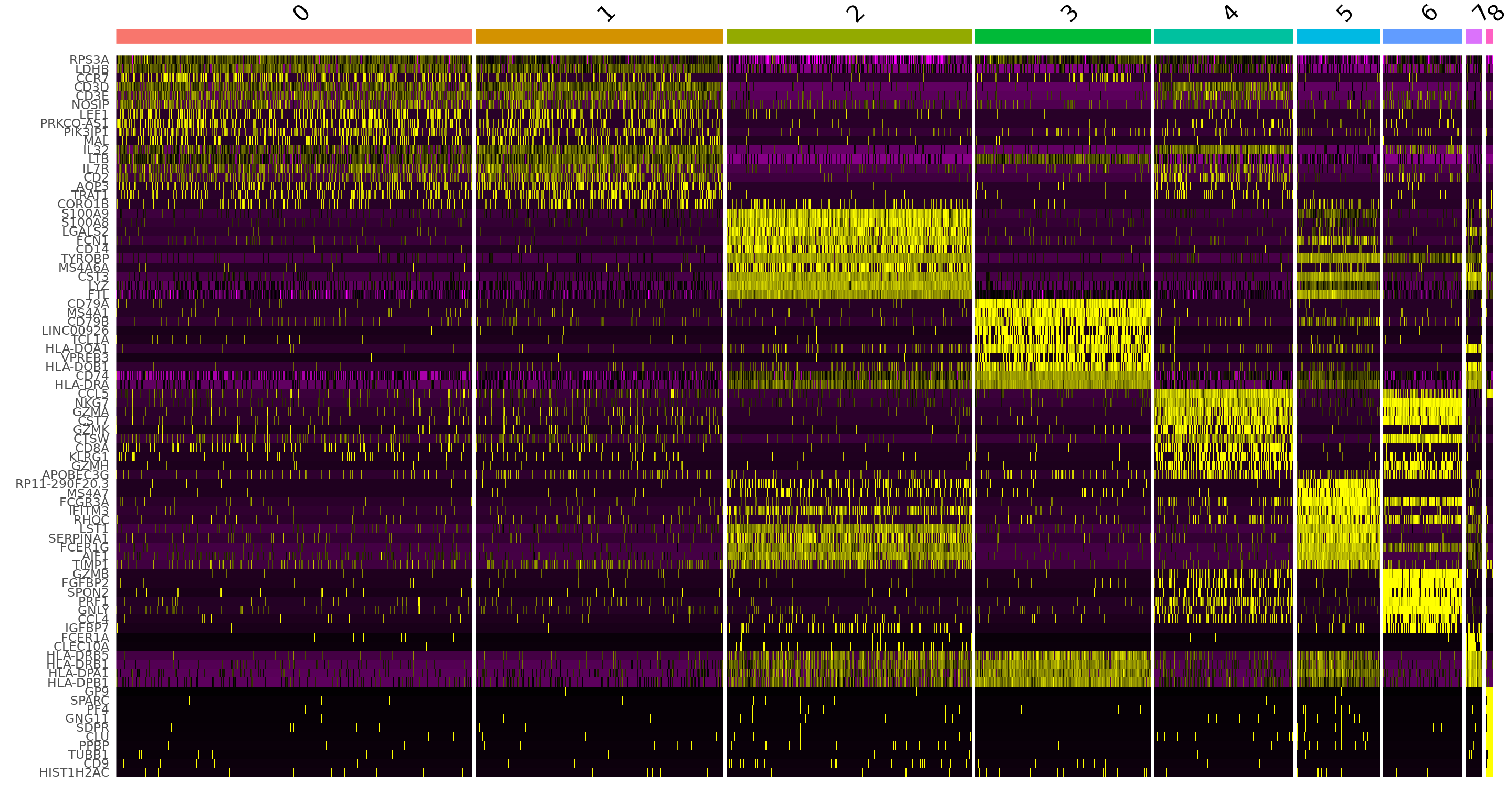
Task: Click the cluster label 4 above heatmap
Action: (1231, 12)
